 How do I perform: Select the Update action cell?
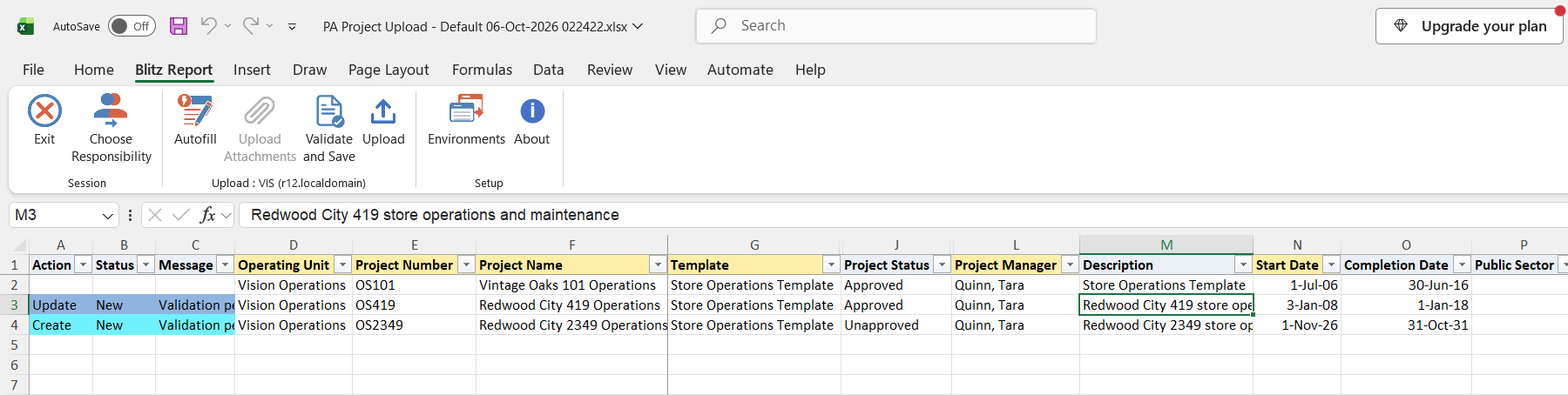(61, 305)
